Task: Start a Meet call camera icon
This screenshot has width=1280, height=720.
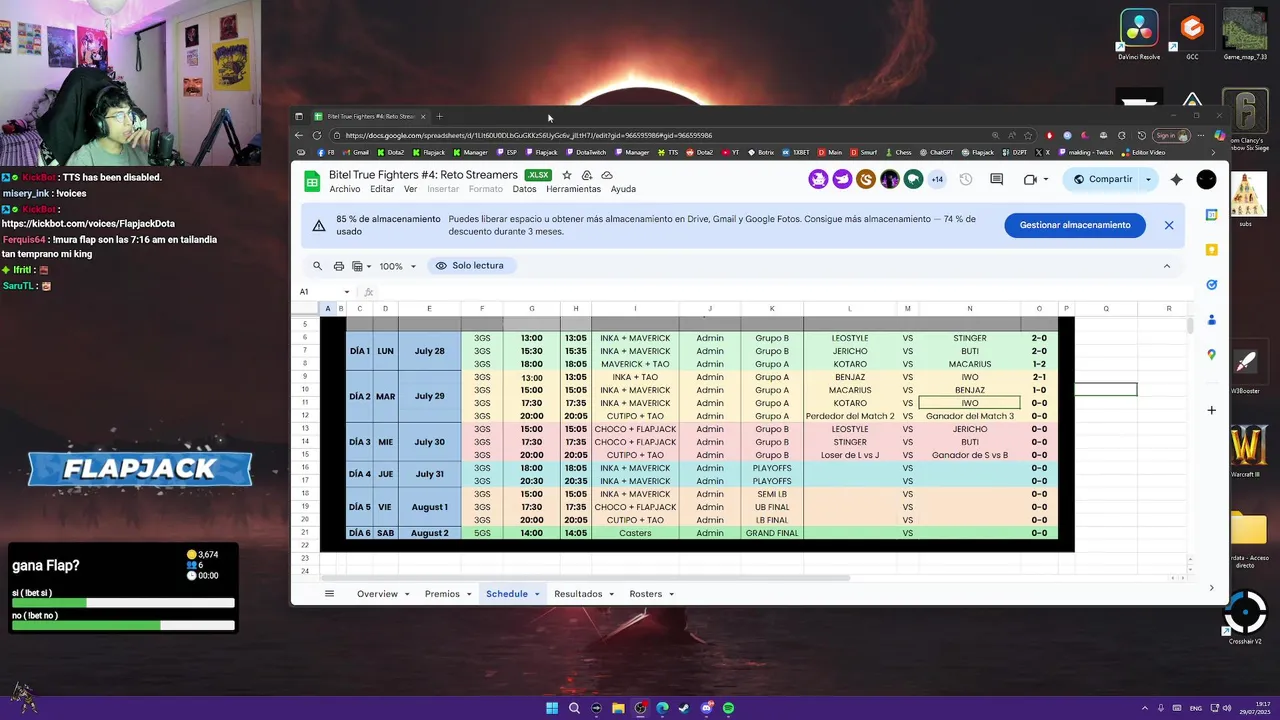Action: pyautogui.click(x=1030, y=180)
